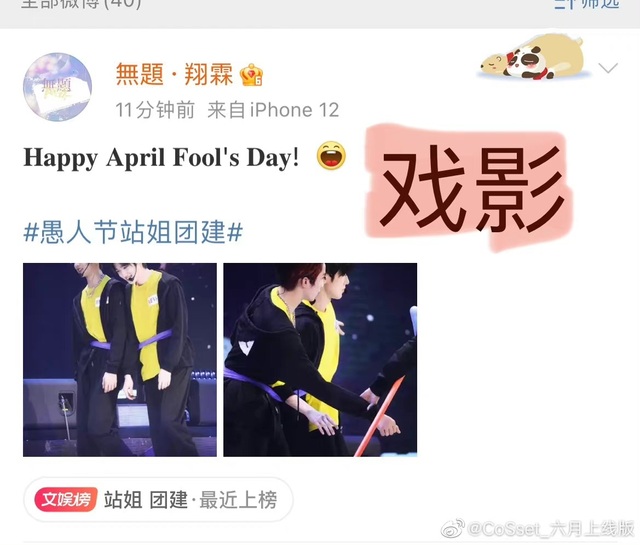Open the 無題·翔霖 profile avatar
This screenshot has width=640, height=545.
(x=57, y=87)
